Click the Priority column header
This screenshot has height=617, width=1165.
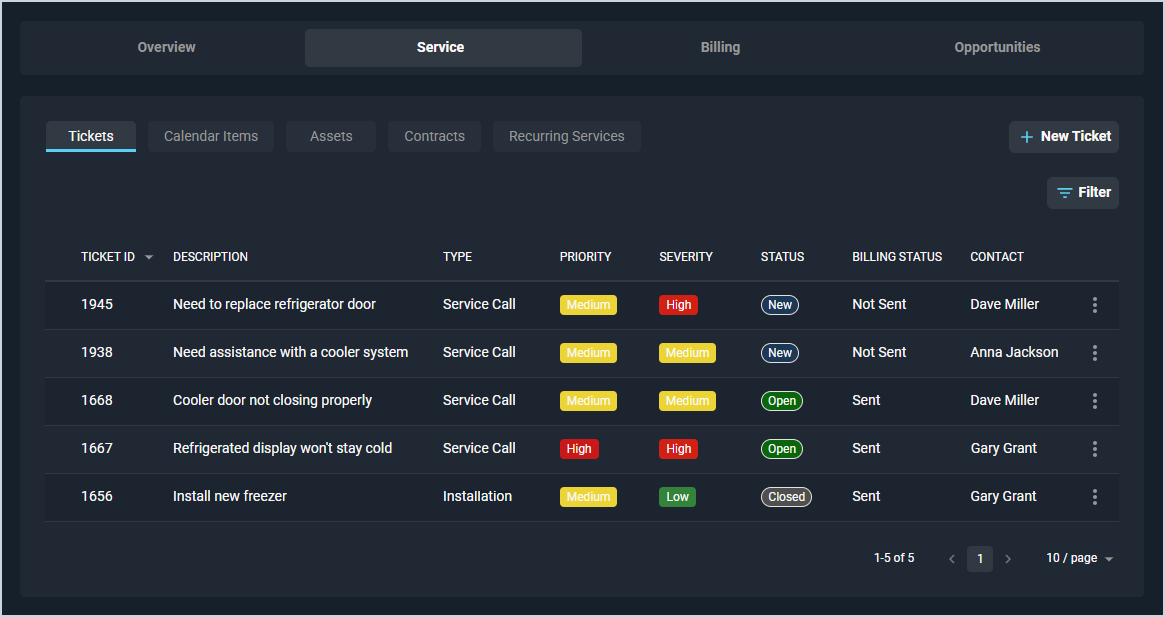[585, 257]
